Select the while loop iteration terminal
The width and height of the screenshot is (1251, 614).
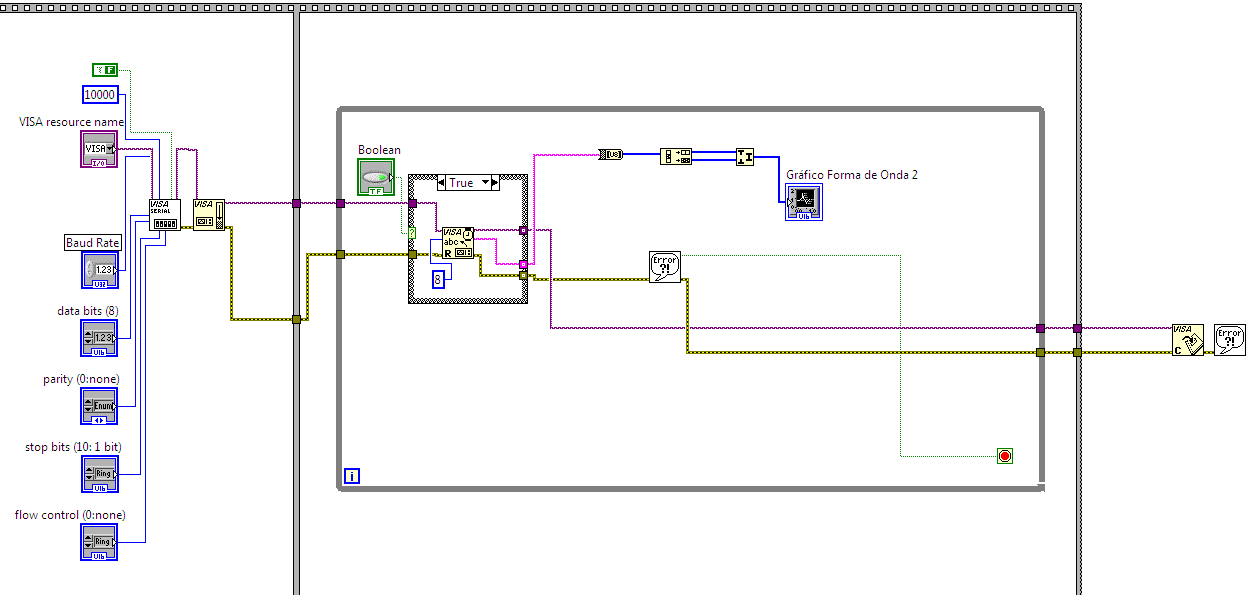[x=351, y=476]
